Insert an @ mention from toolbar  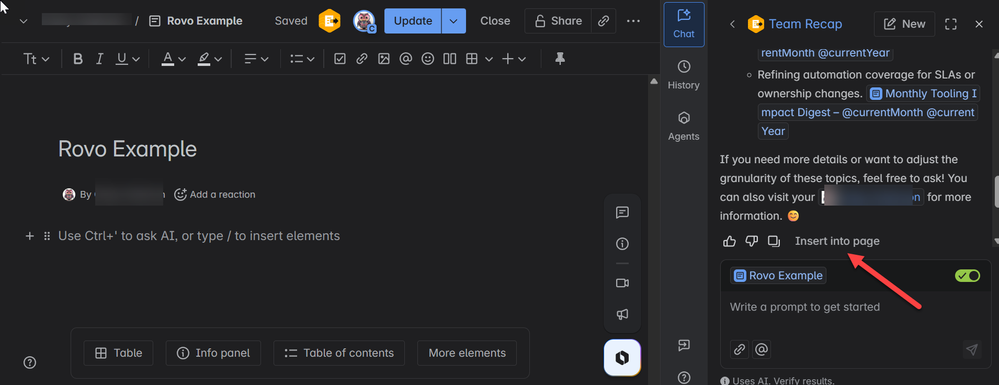pos(405,59)
